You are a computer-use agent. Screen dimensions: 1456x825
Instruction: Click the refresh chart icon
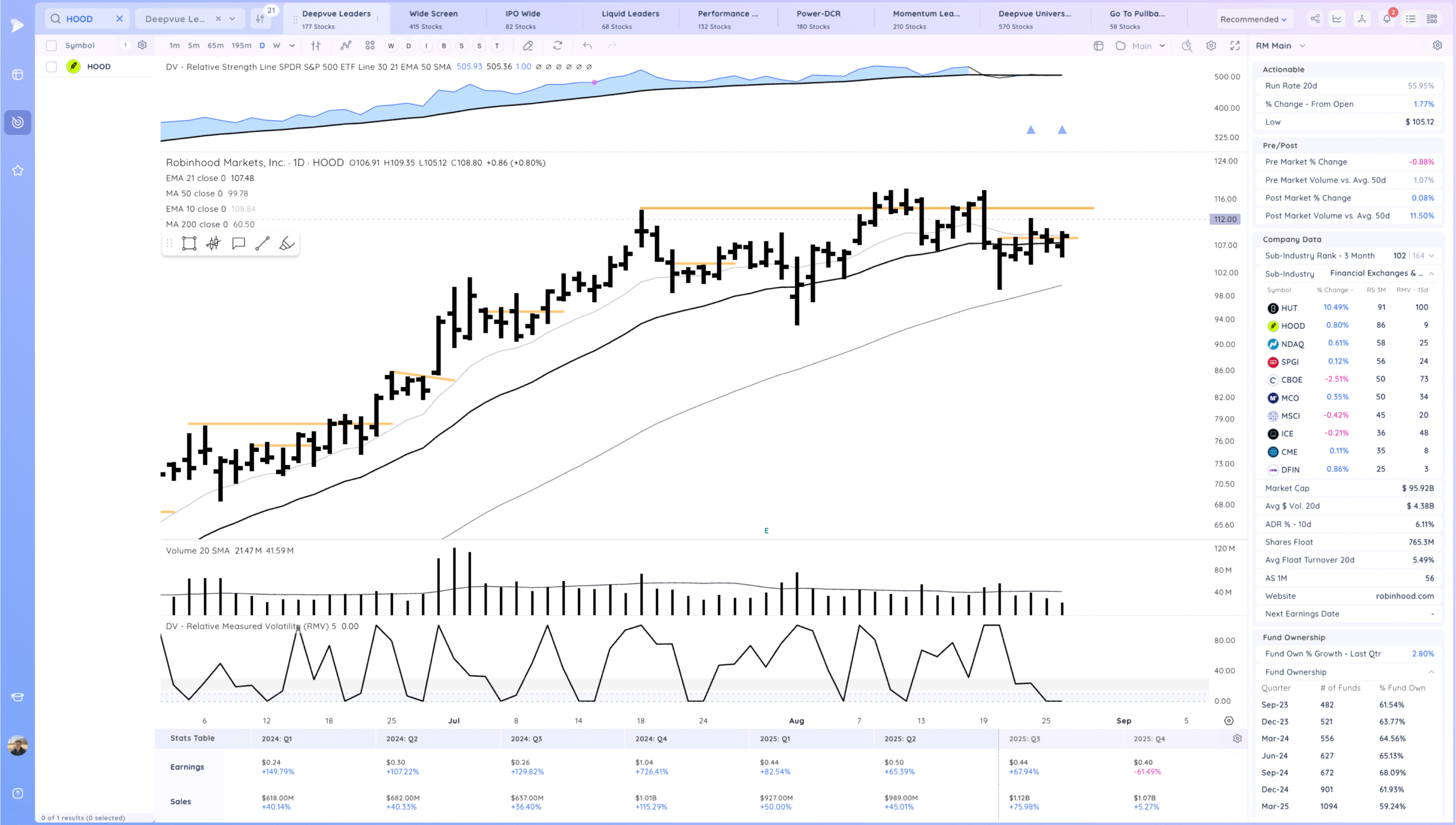(x=557, y=46)
